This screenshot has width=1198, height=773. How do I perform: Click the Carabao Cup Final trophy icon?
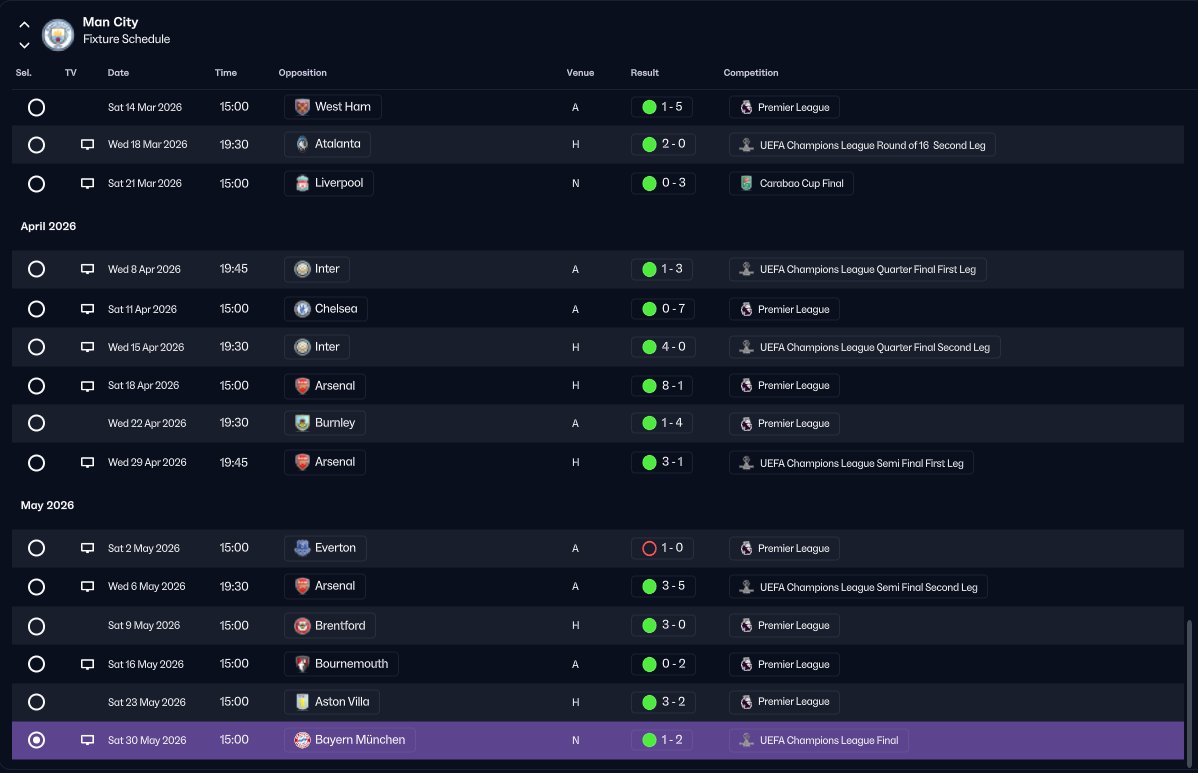point(746,183)
